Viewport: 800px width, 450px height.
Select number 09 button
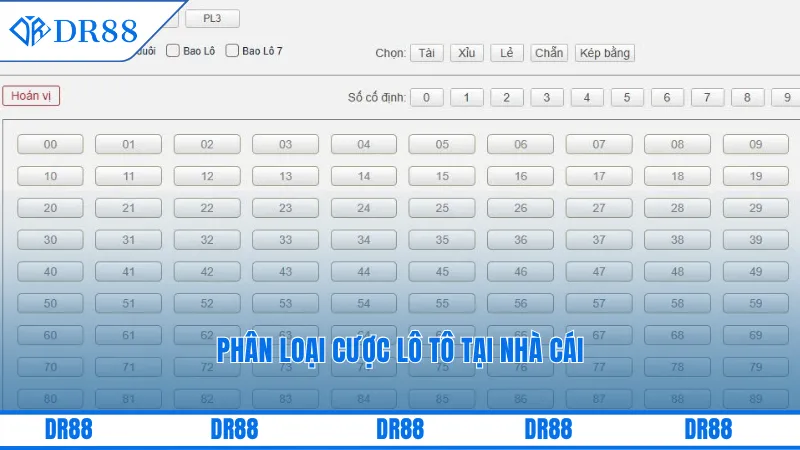(x=756, y=144)
